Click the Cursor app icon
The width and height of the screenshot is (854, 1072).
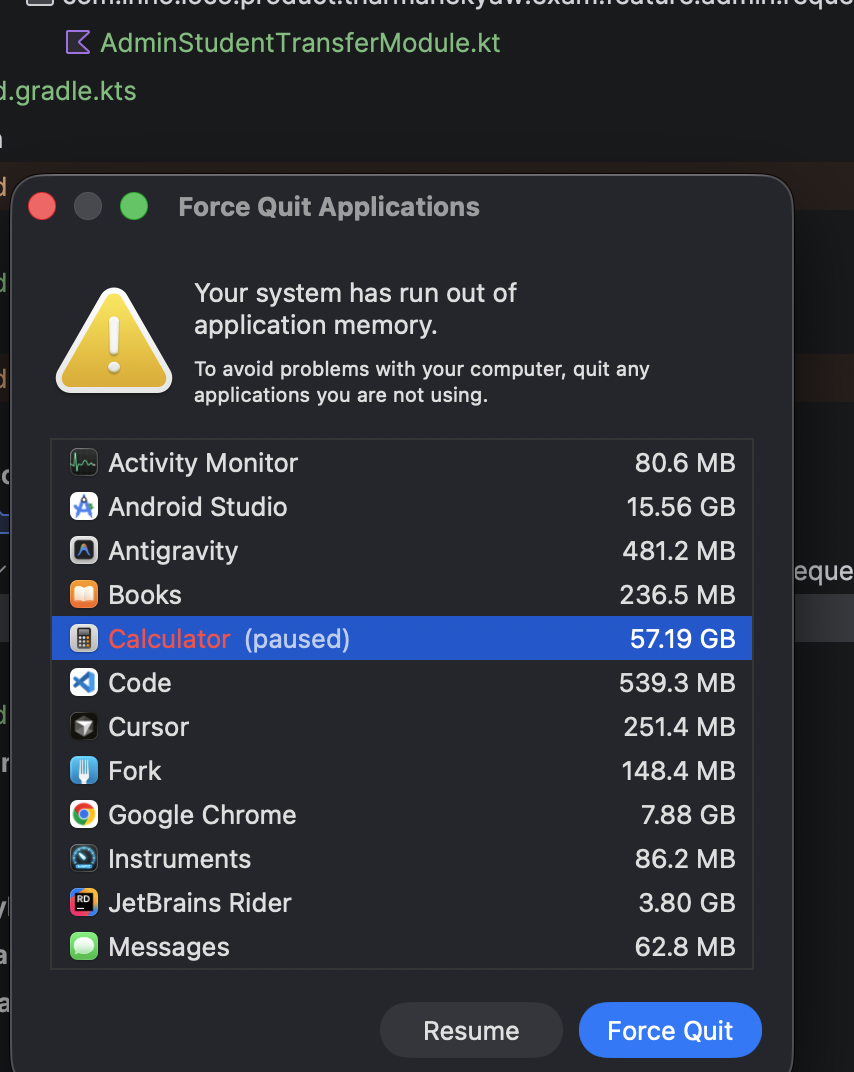point(84,727)
